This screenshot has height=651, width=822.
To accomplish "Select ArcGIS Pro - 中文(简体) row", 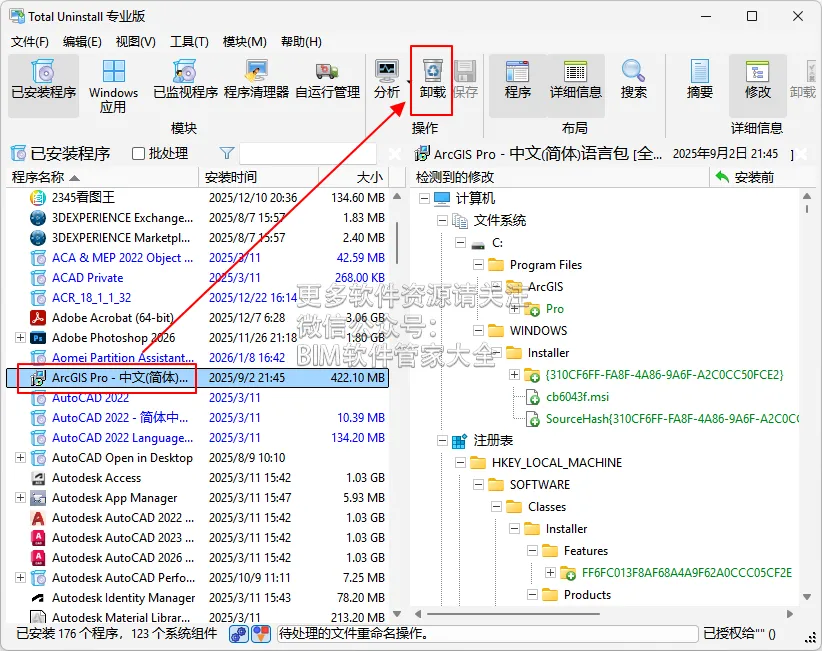I will (197, 378).
